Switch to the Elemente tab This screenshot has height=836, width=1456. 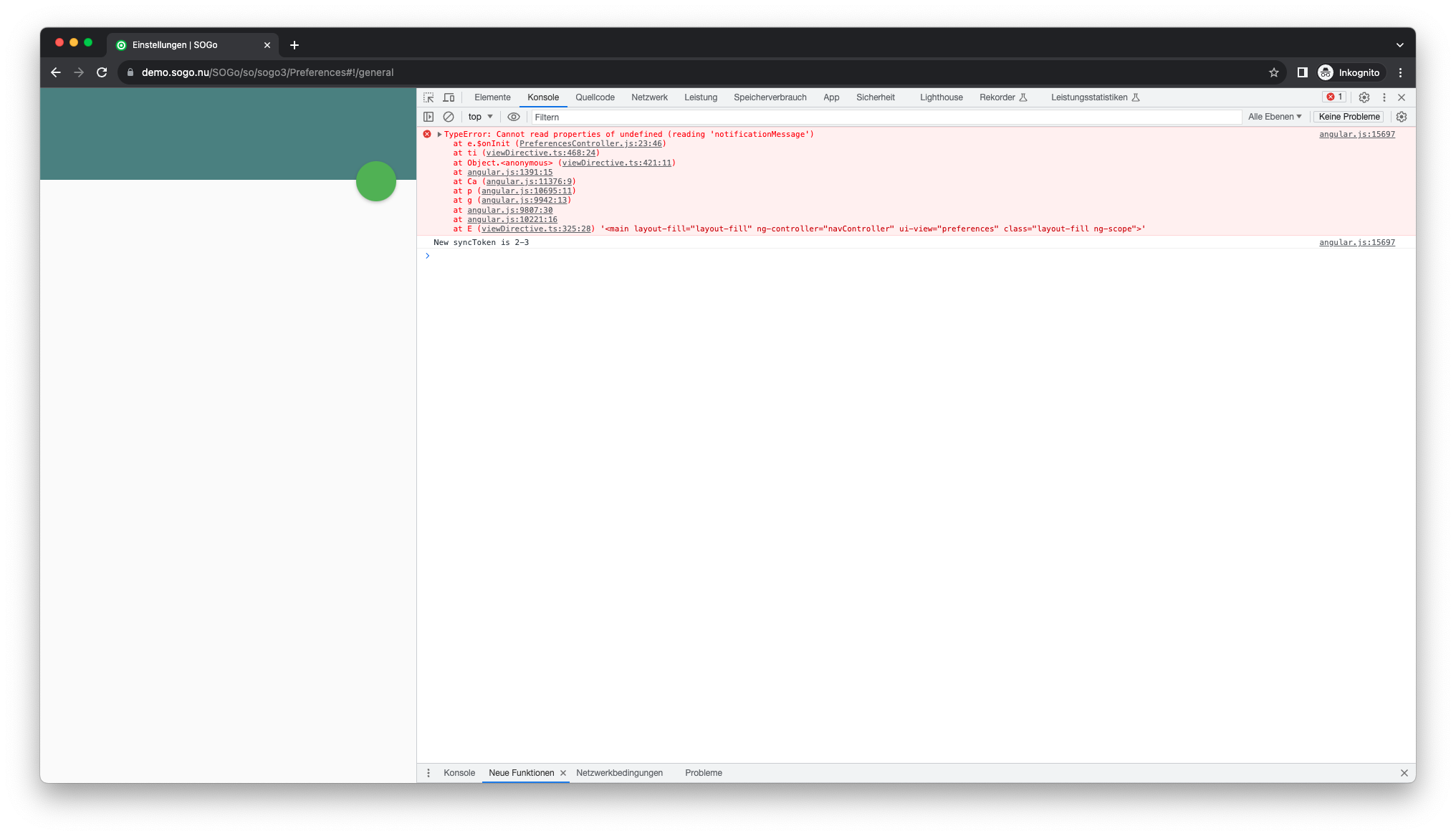(492, 97)
